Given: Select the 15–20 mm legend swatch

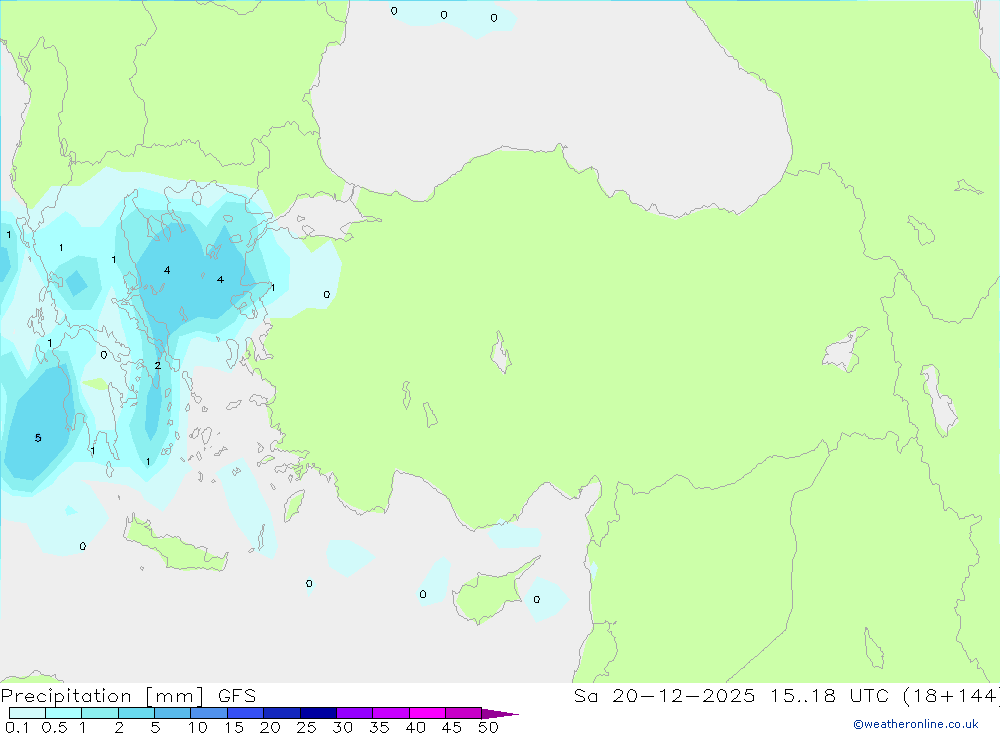Looking at the screenshot, I should (x=246, y=713).
